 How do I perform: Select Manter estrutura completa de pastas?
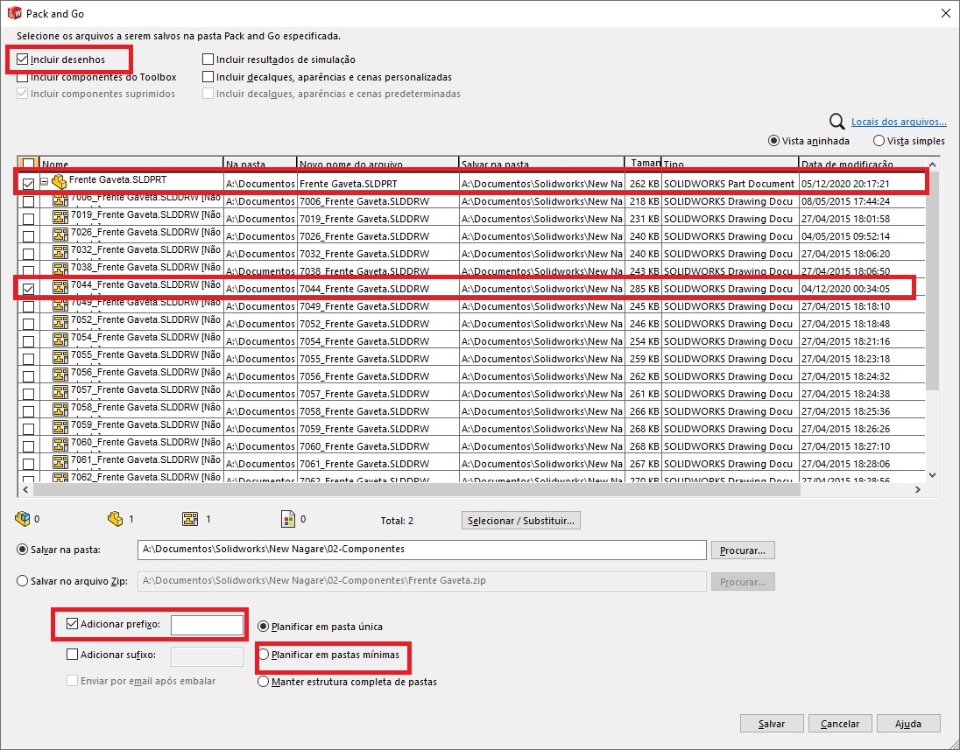pos(263,681)
